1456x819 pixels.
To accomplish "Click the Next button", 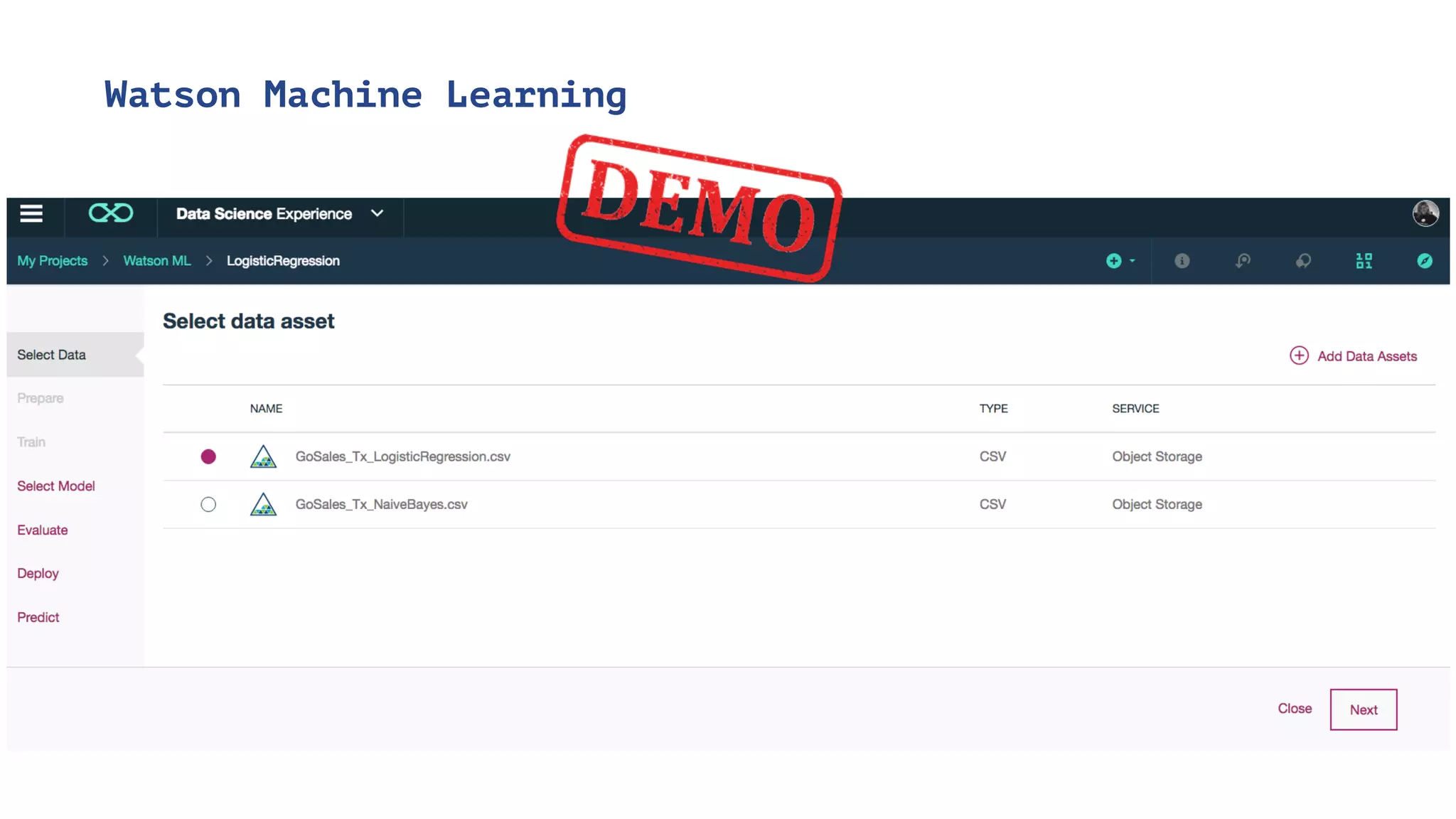I will 1364,710.
